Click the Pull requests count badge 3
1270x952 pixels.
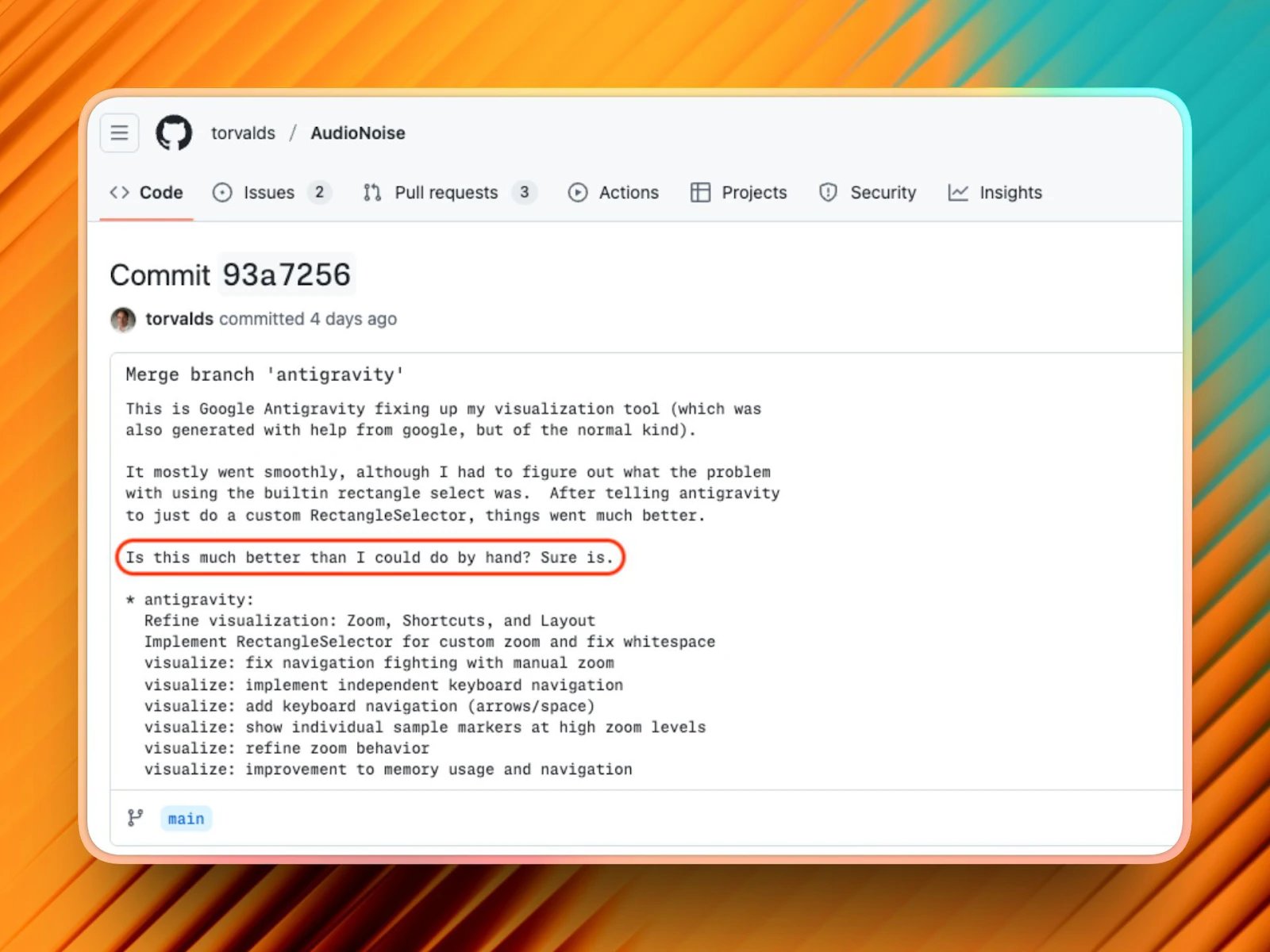tap(524, 192)
